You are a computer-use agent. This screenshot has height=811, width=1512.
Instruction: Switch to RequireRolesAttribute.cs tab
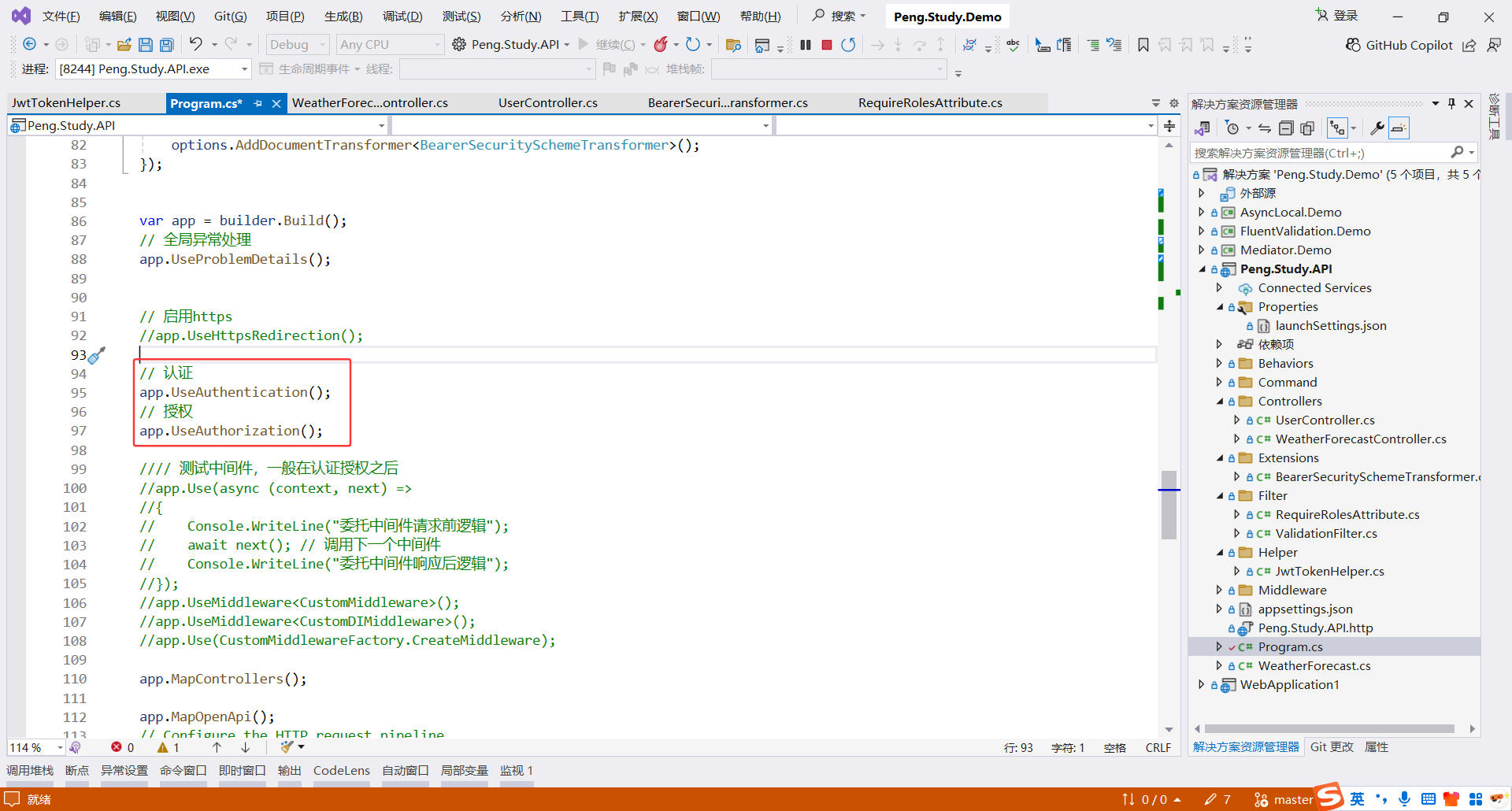coord(930,103)
